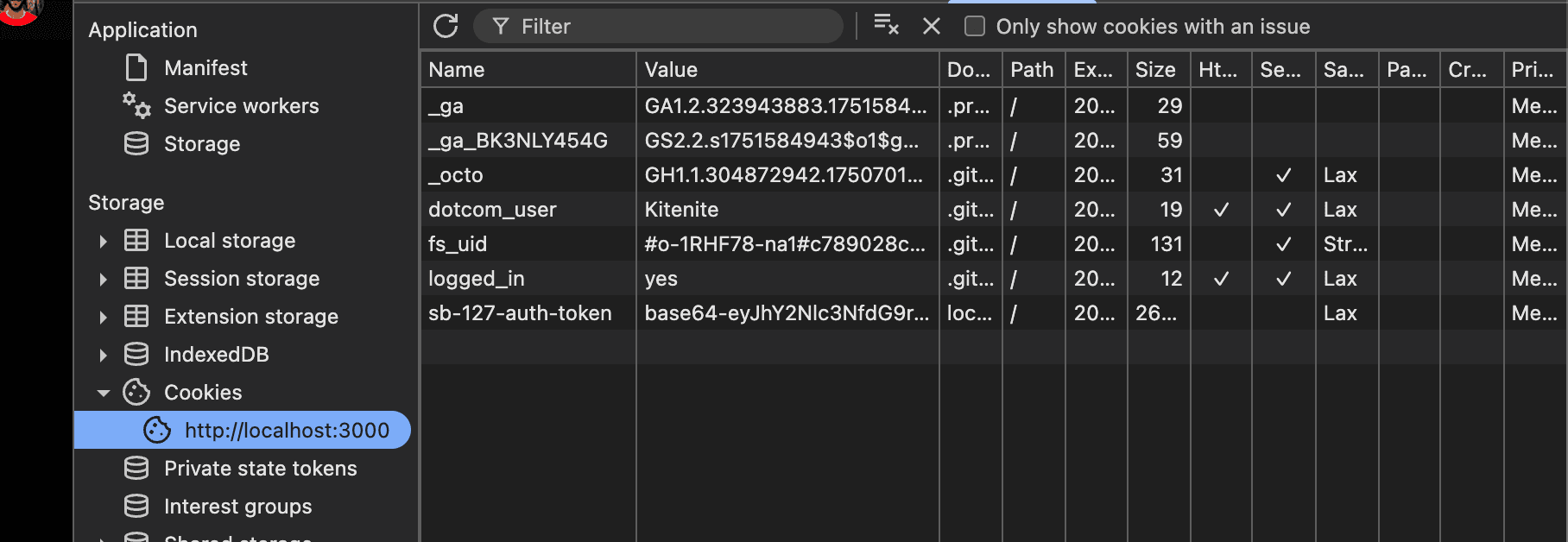Enable 'Only show cookies with an issue'

975,26
